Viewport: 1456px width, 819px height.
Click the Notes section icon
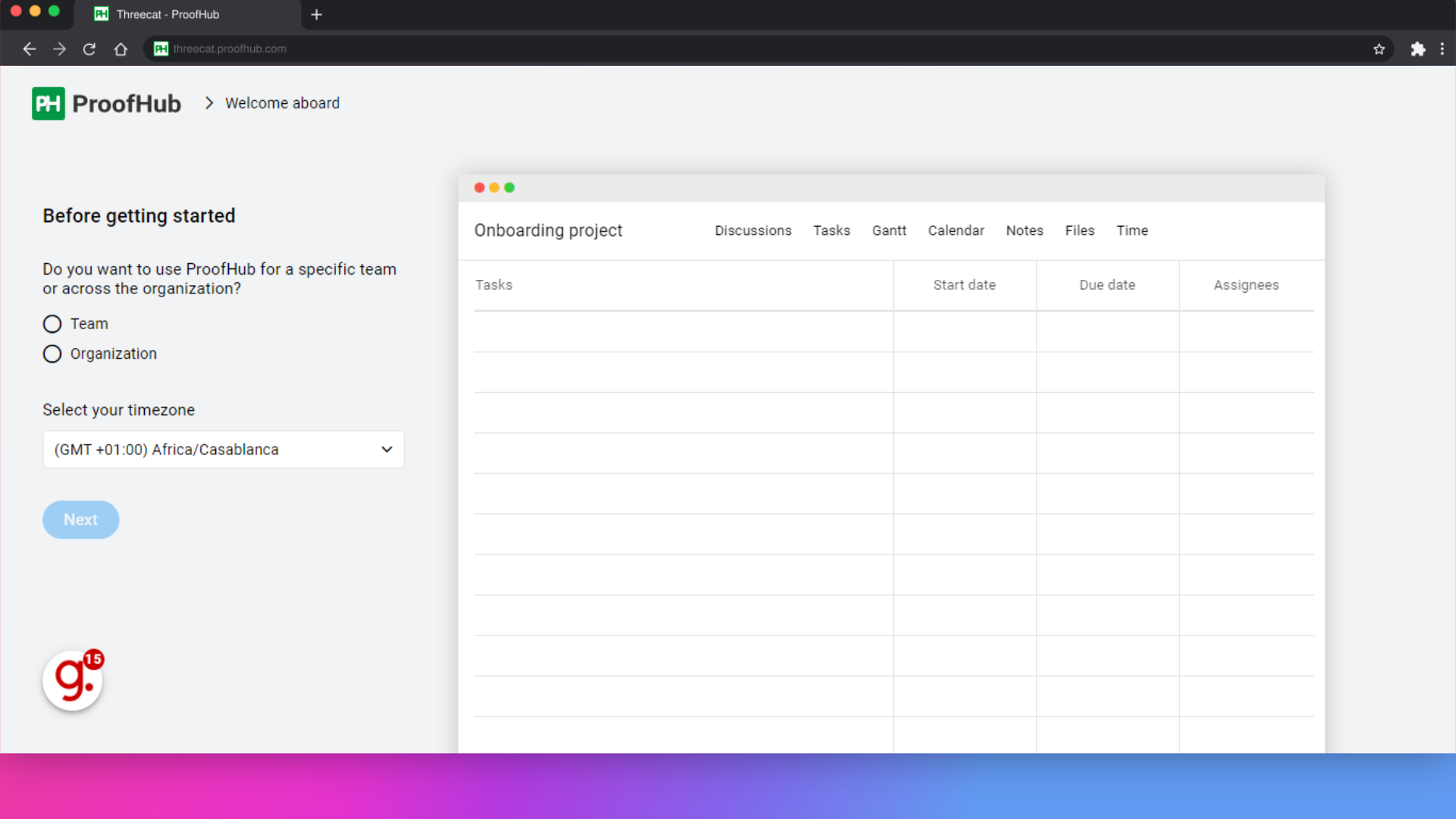[1024, 230]
